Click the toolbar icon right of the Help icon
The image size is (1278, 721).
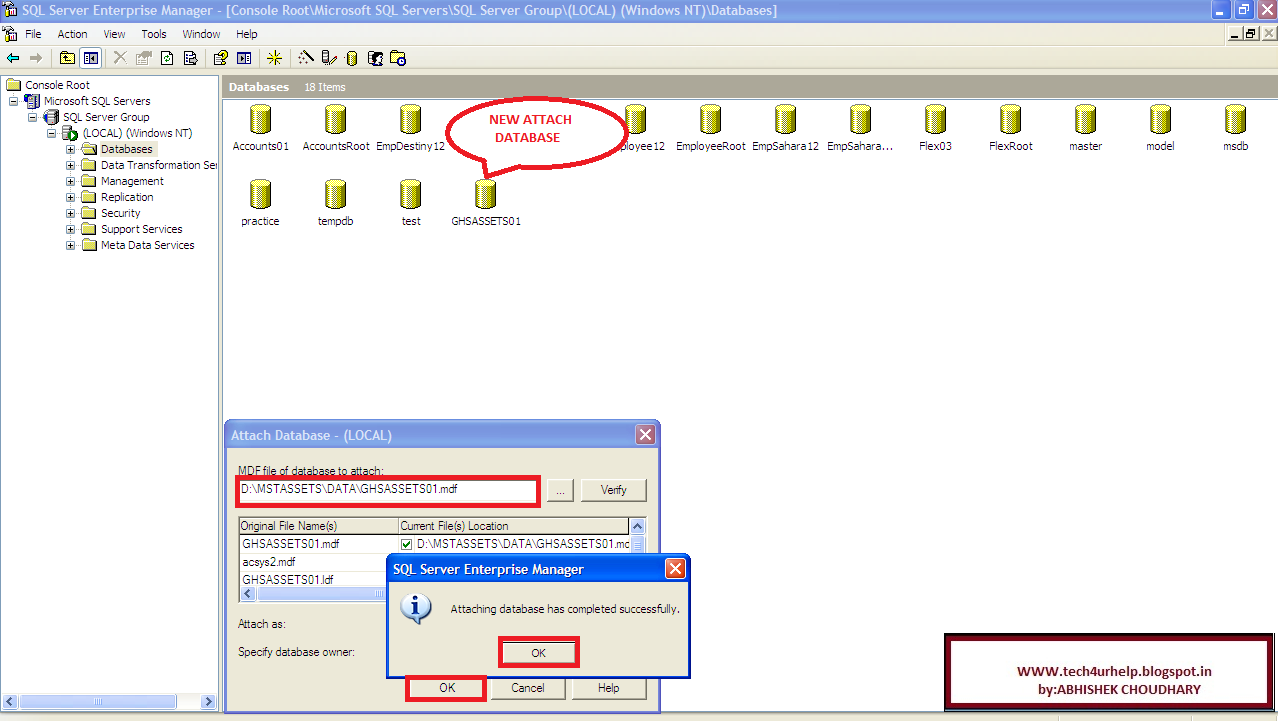[x=244, y=58]
